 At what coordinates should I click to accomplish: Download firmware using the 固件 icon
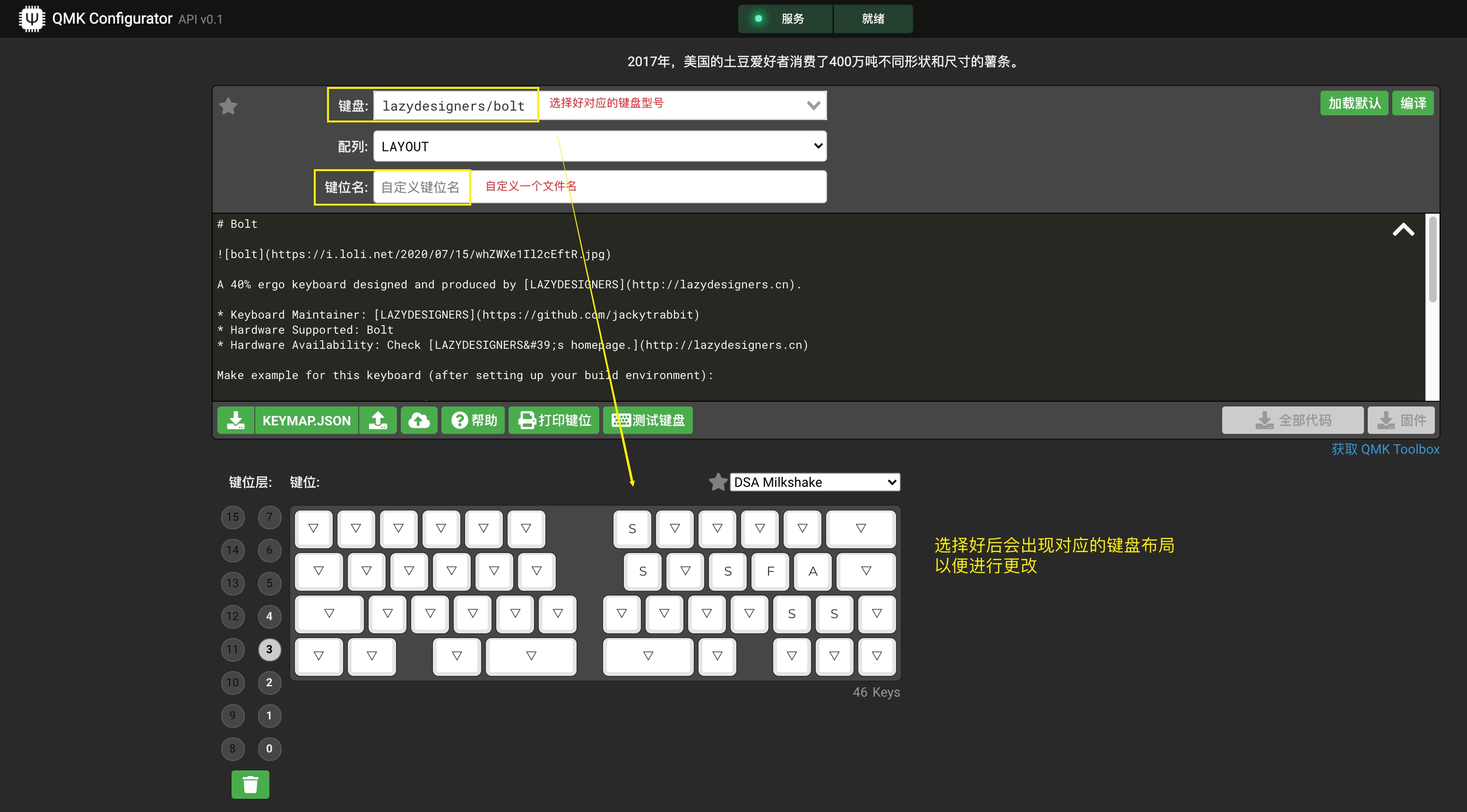(1387, 420)
